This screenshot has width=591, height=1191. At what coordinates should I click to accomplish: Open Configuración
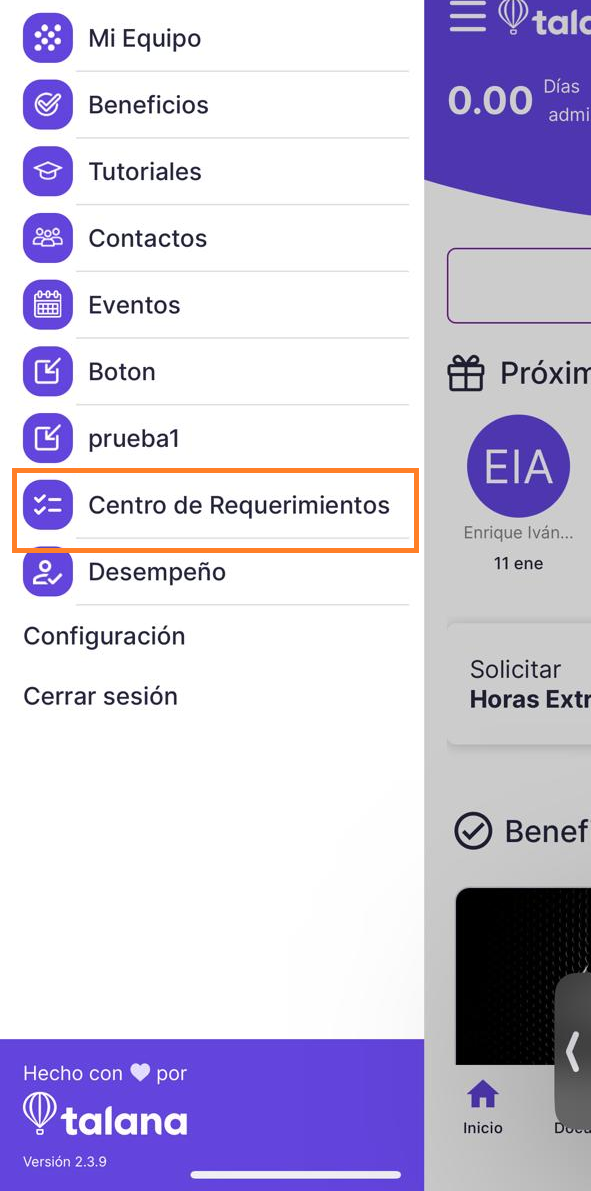(104, 636)
